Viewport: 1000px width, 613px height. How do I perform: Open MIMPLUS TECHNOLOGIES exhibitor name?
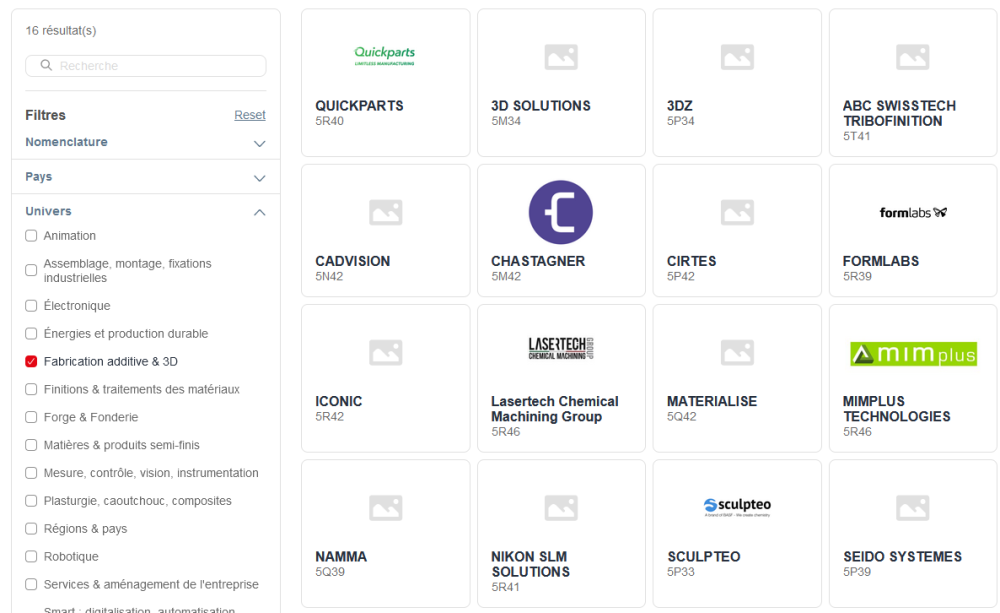(x=896, y=409)
